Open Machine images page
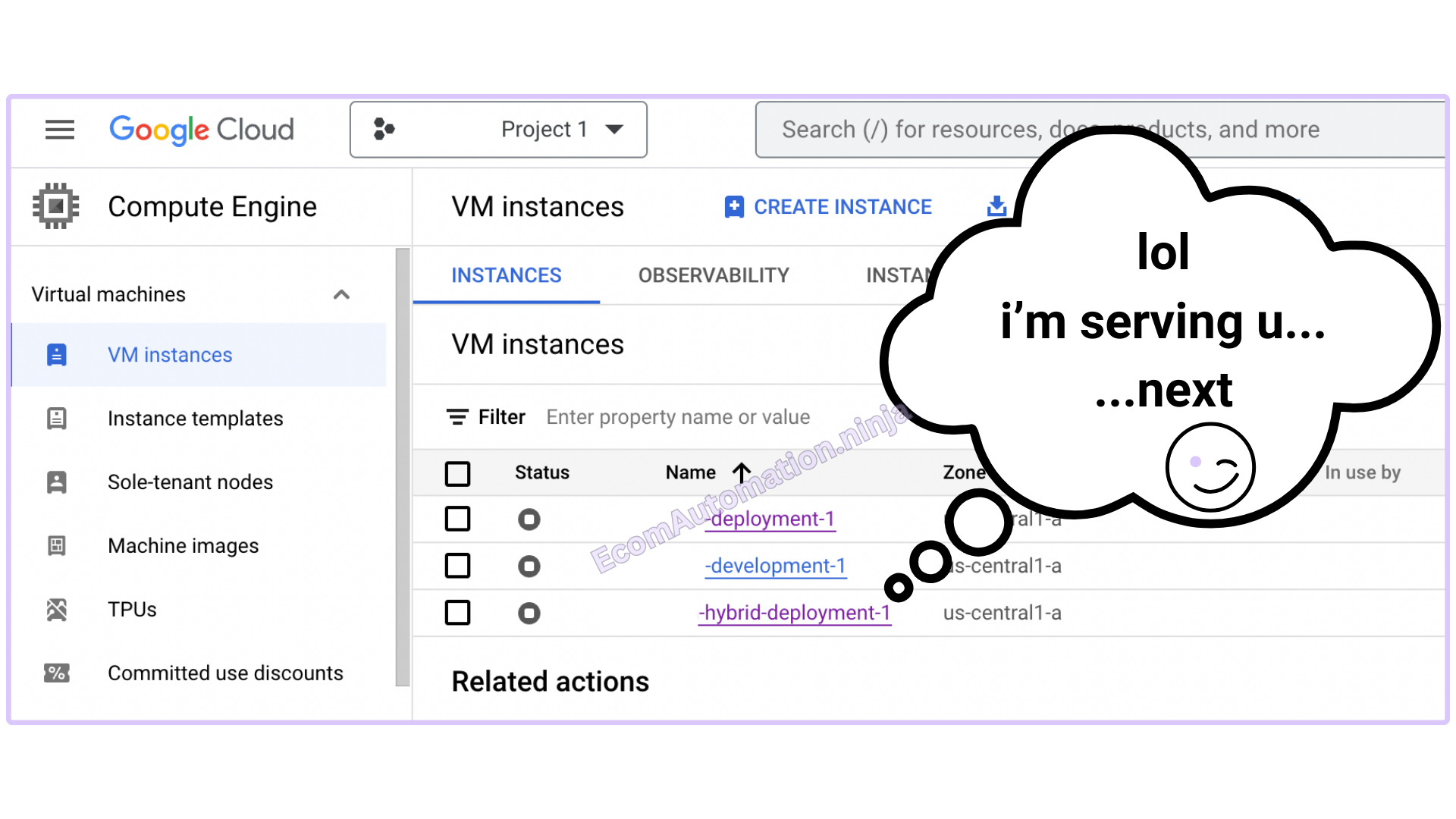The width and height of the screenshot is (1456, 819). coord(184,546)
